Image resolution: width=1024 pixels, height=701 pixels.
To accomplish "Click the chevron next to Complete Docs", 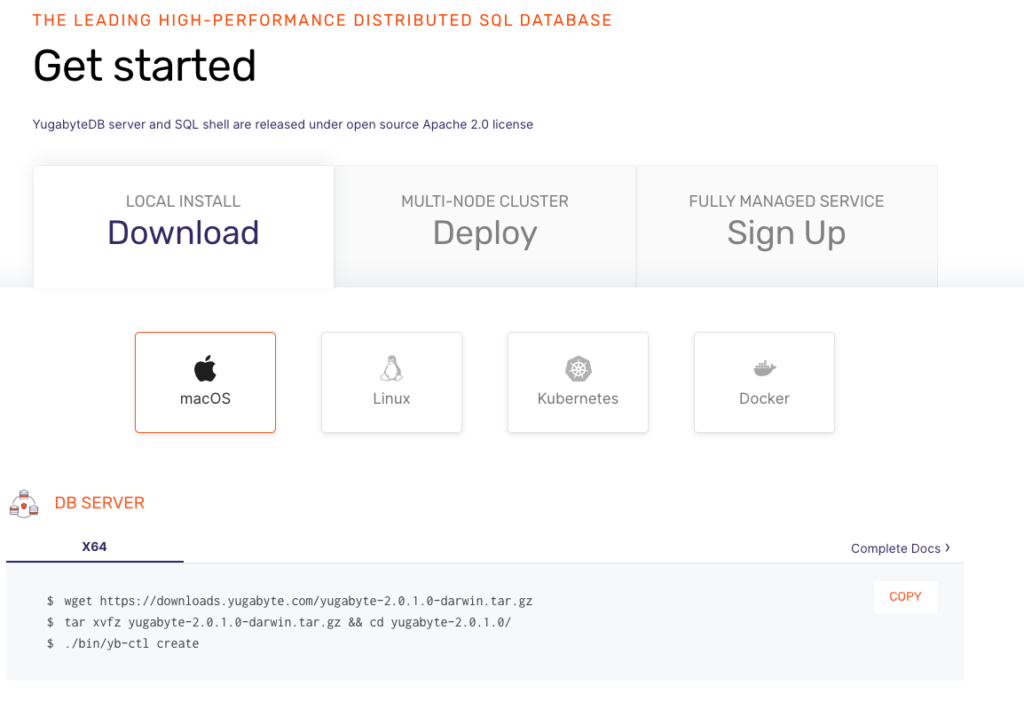I will click(x=948, y=547).
